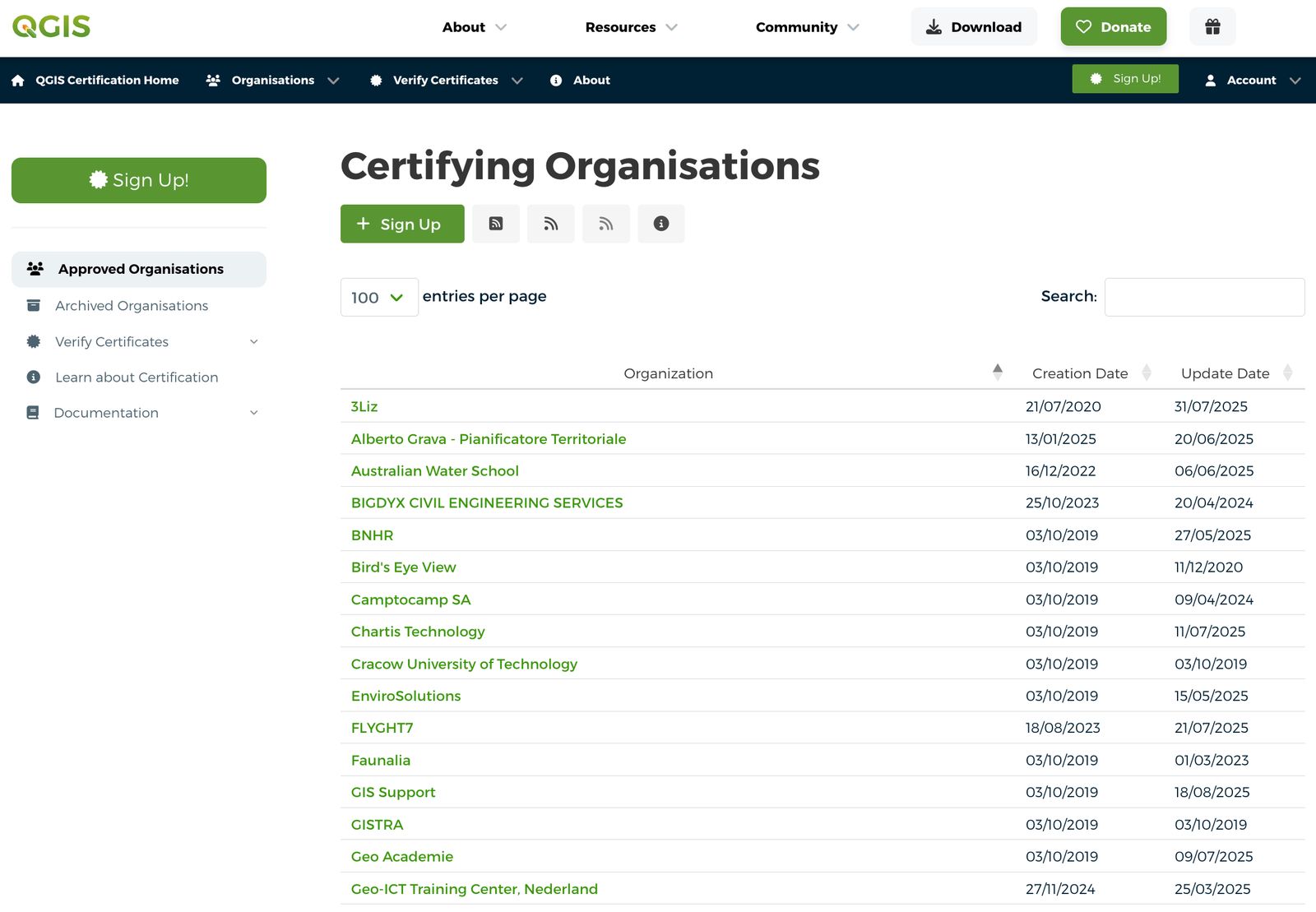The width and height of the screenshot is (1316, 912).
Task: Open the Account dropdown
Action: (x=1253, y=81)
